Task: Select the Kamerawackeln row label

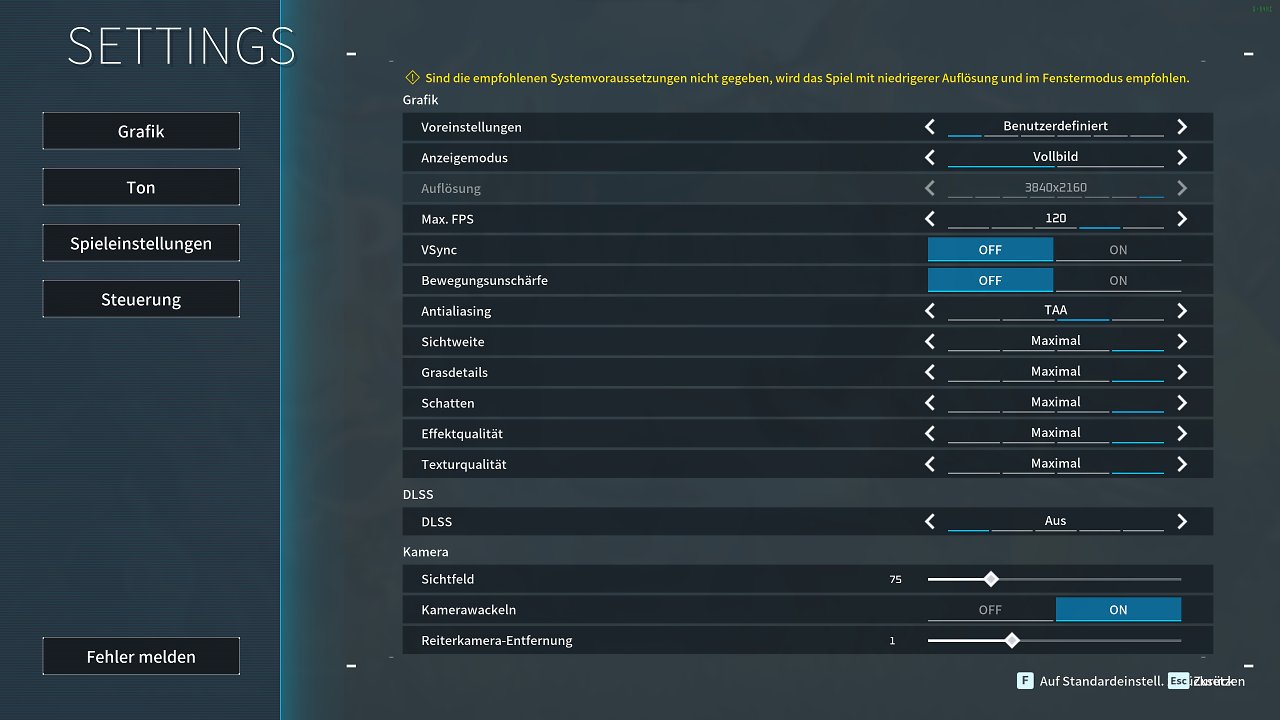Action: coord(469,610)
